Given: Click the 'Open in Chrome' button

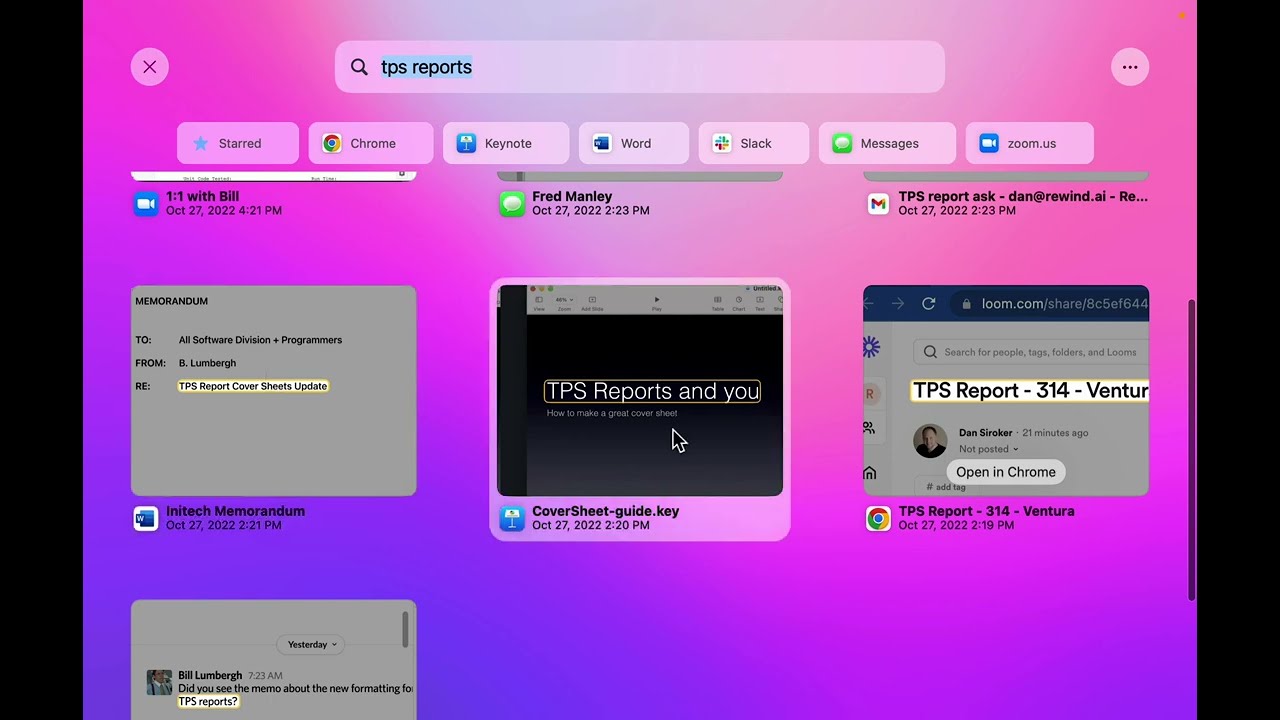Looking at the screenshot, I should pyautogui.click(x=1005, y=471).
